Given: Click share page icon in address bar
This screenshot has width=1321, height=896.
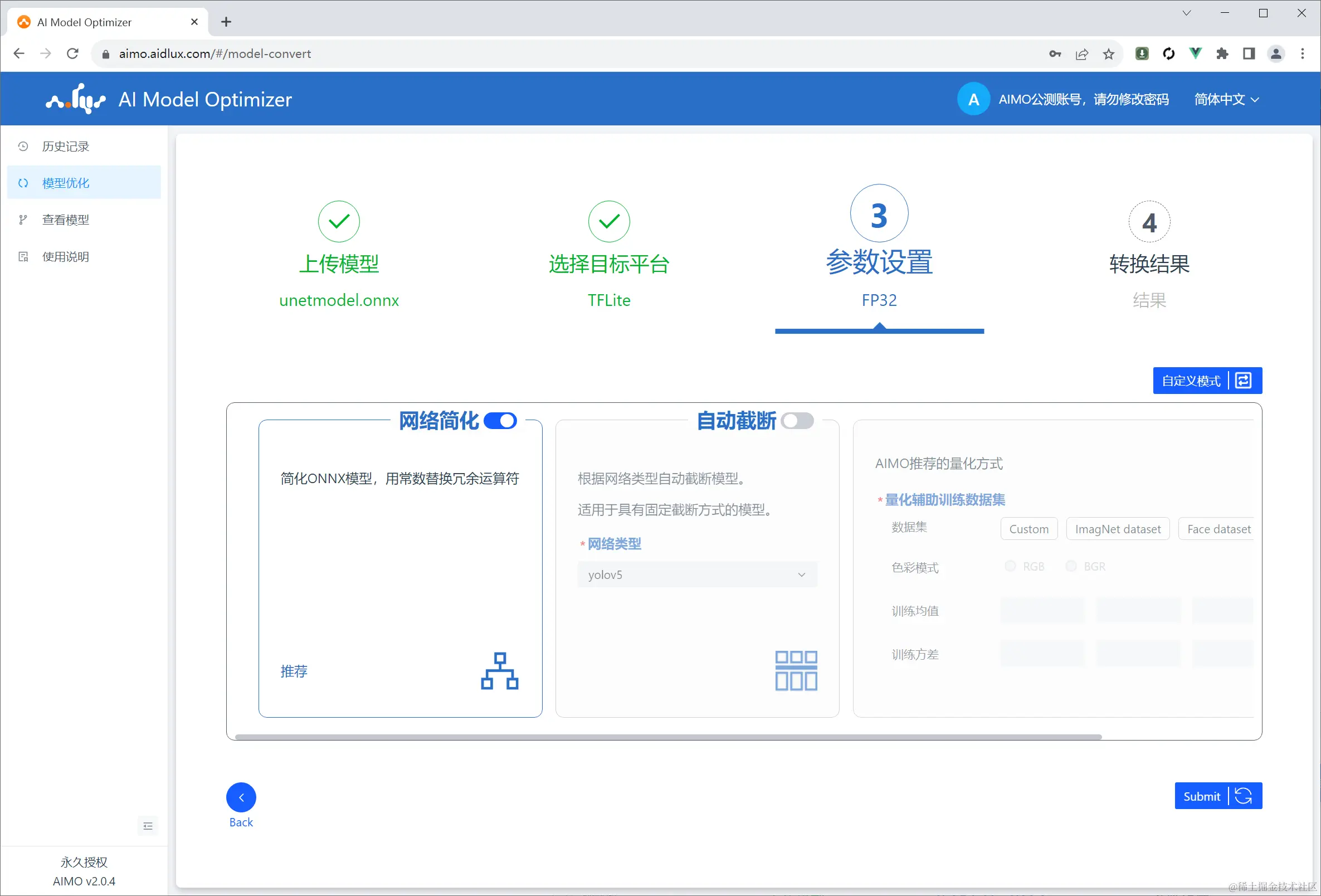Looking at the screenshot, I should [x=1081, y=54].
